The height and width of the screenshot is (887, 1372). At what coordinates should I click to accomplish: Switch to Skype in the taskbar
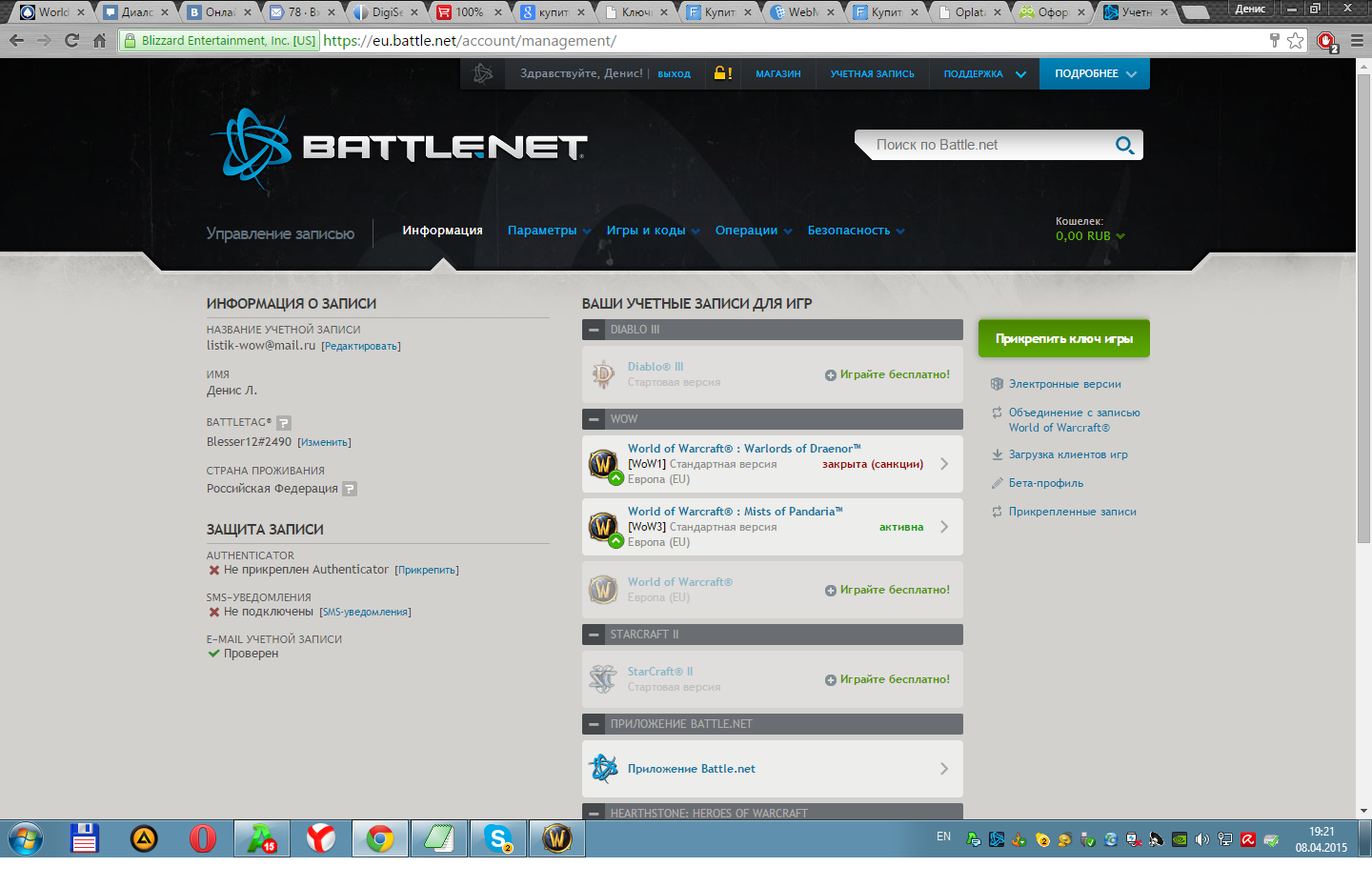(x=498, y=839)
